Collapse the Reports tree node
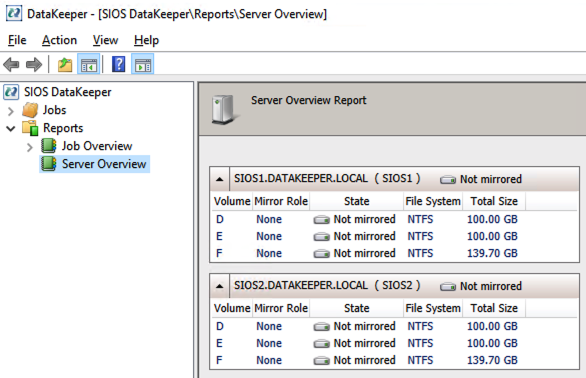Image resolution: width=586 pixels, height=378 pixels. (x=11, y=129)
